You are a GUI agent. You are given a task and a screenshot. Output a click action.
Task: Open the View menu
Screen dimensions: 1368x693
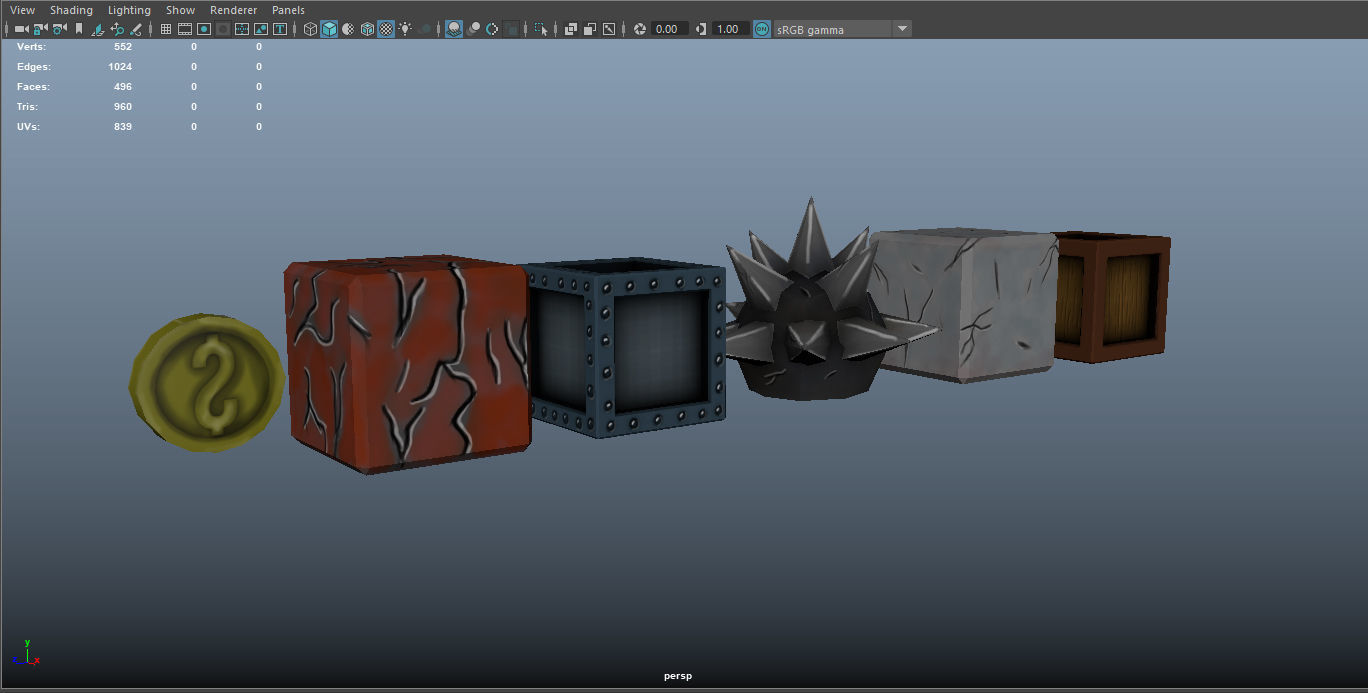pyautogui.click(x=22, y=10)
